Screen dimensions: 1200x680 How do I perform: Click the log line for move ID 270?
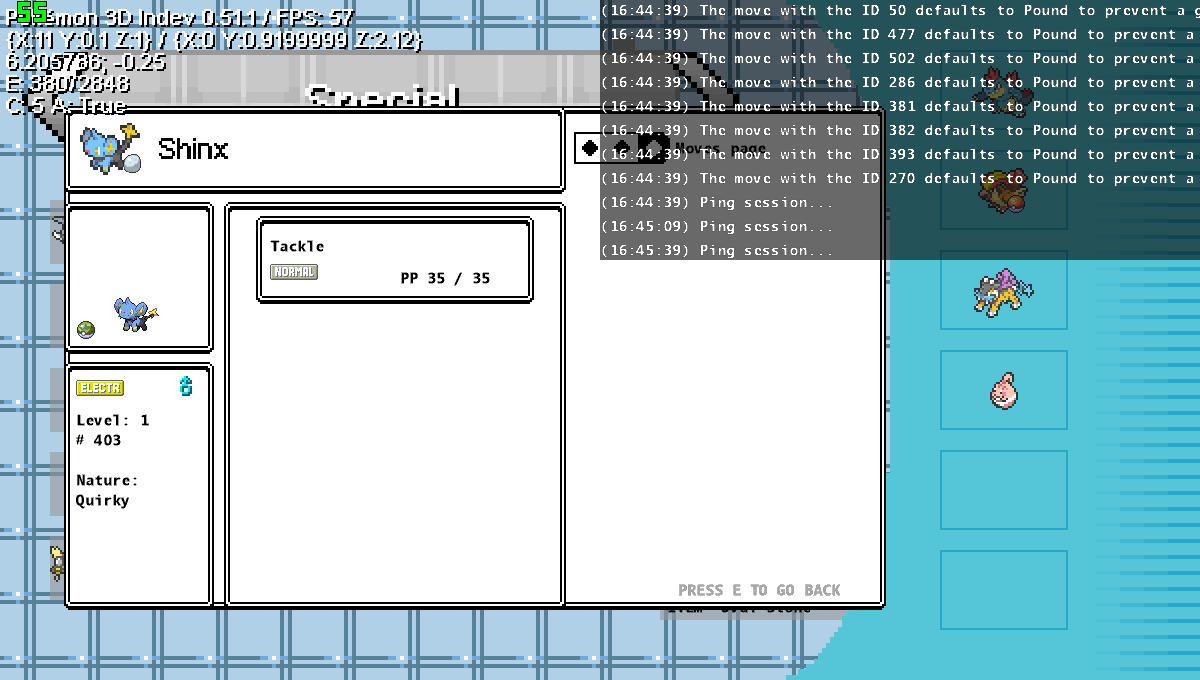pos(899,178)
